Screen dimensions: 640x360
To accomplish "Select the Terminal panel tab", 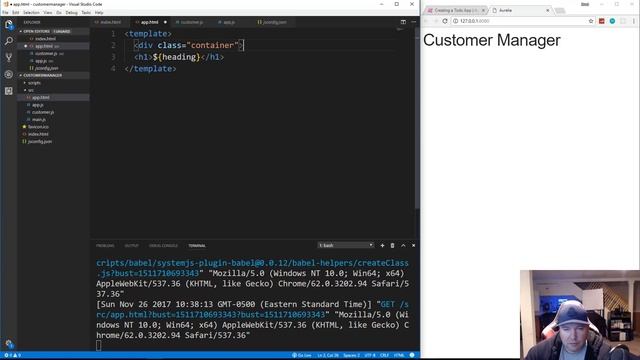I will [x=197, y=246].
